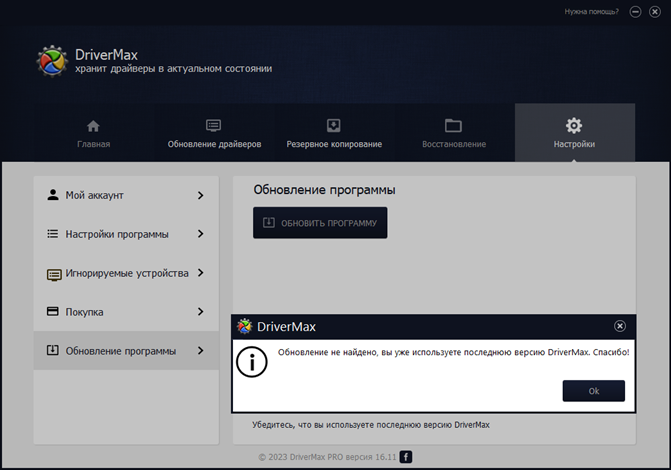
Task: Click the gear icon above Настройки
Action: [574, 125]
